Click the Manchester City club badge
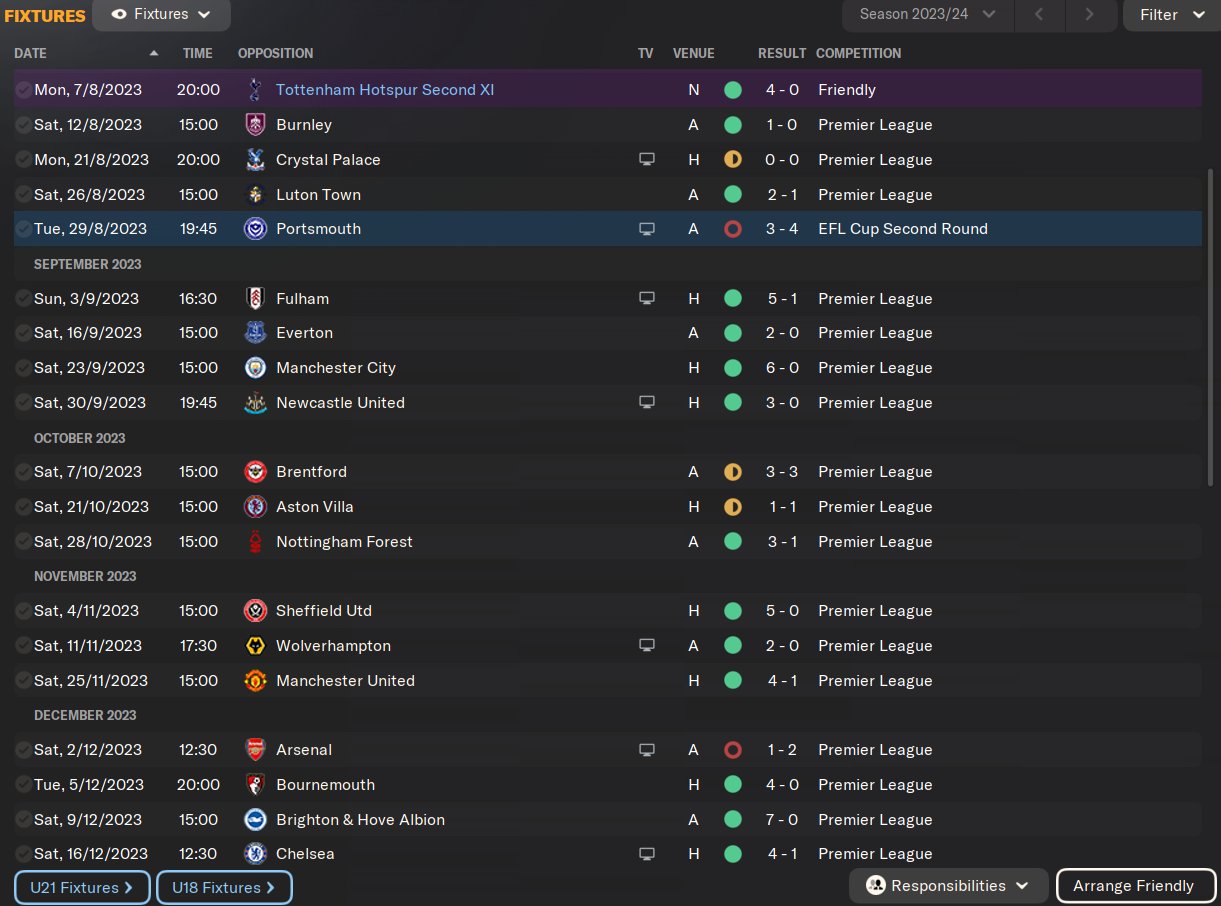The width and height of the screenshot is (1221, 906). pos(255,368)
